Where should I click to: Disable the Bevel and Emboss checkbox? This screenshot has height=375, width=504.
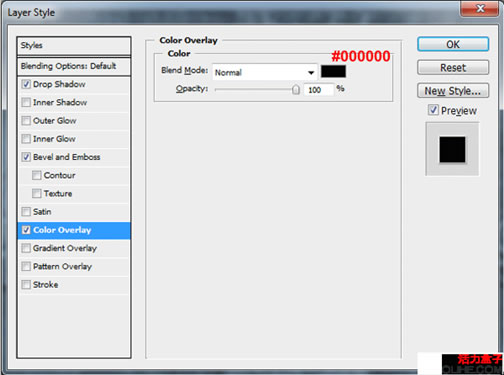click(x=26, y=157)
